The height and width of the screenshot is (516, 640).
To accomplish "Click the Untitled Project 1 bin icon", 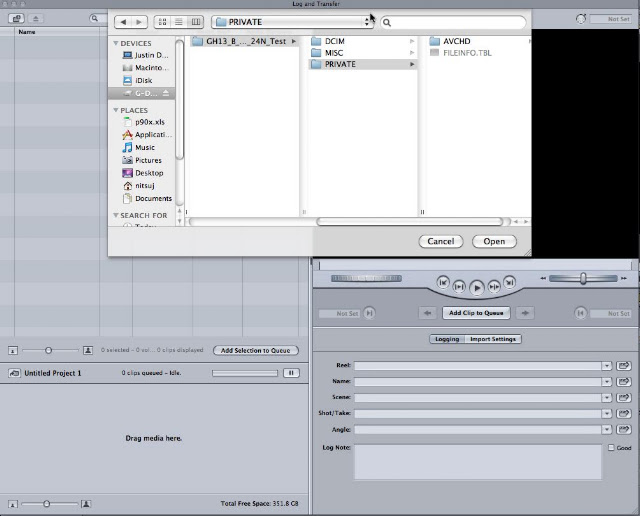I will 14,373.
